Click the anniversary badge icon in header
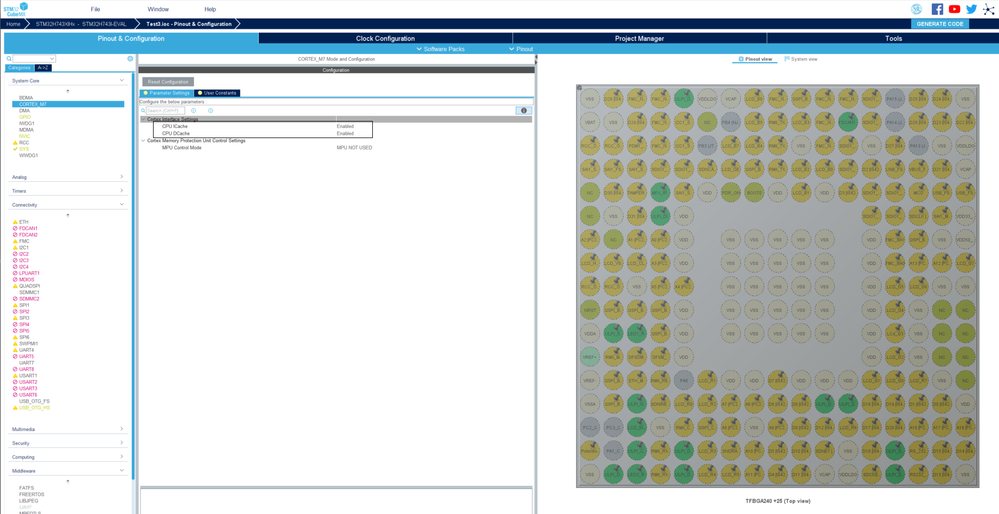The width and height of the screenshot is (999, 514). pyautogui.click(x=916, y=9)
